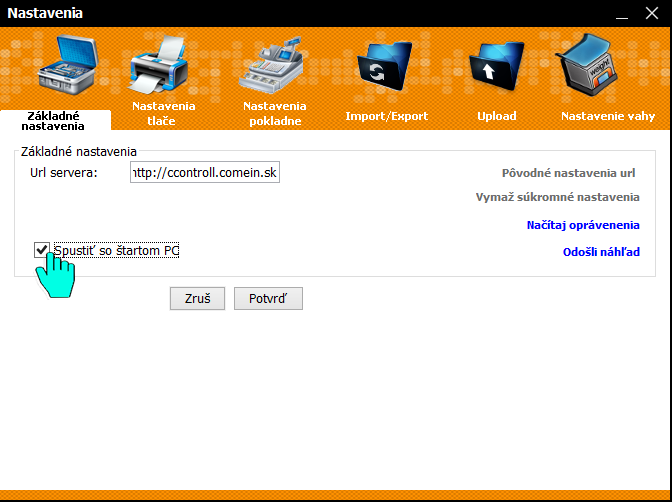672x502 pixels.
Task: Select the Nastavenie vahy tab label
Action: [608, 116]
